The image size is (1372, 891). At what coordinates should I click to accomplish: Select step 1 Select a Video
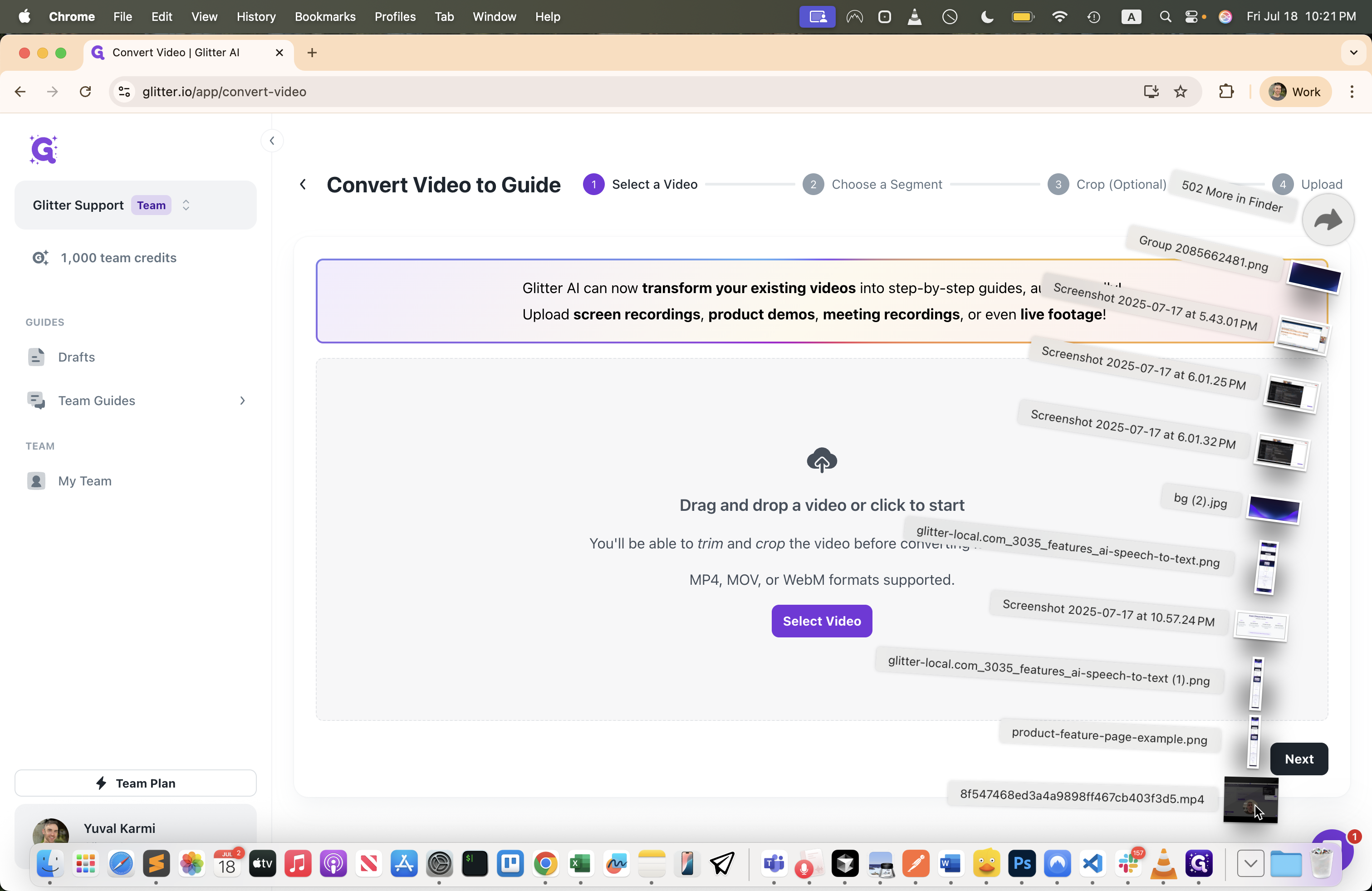click(640, 185)
